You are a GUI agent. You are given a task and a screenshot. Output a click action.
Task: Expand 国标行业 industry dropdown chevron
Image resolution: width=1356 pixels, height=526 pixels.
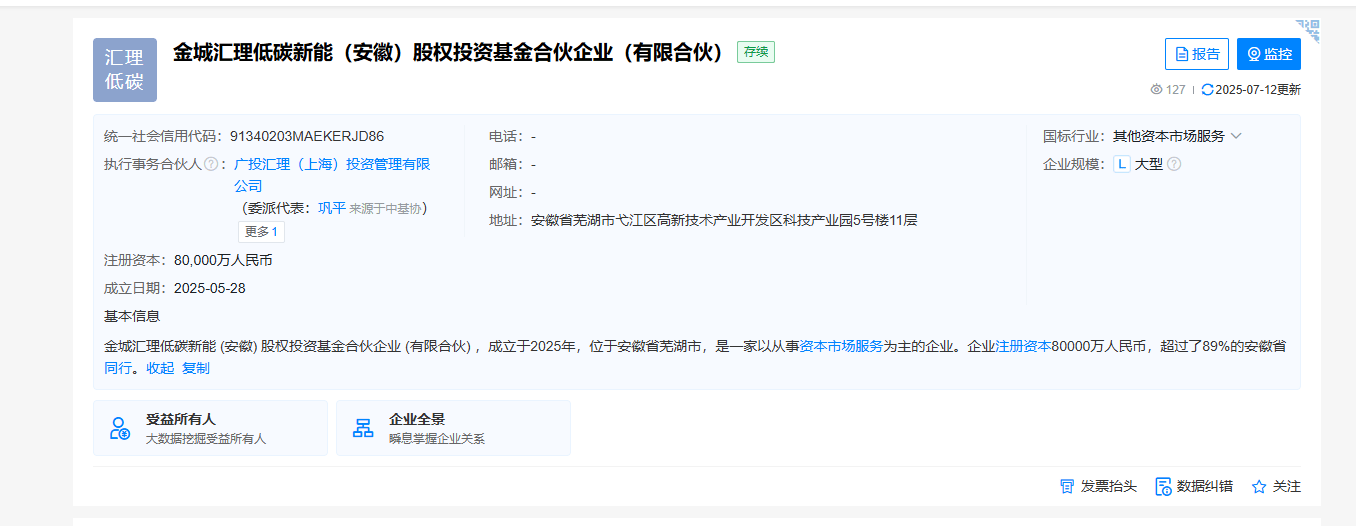[x=1236, y=136]
